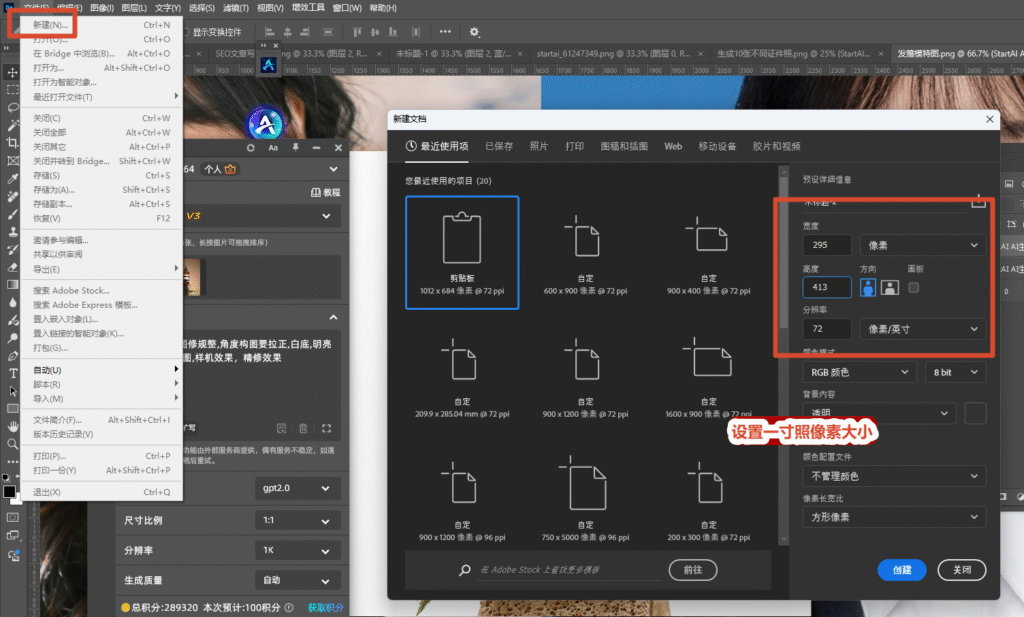Select the Spot Healing Brush tool

[12, 196]
